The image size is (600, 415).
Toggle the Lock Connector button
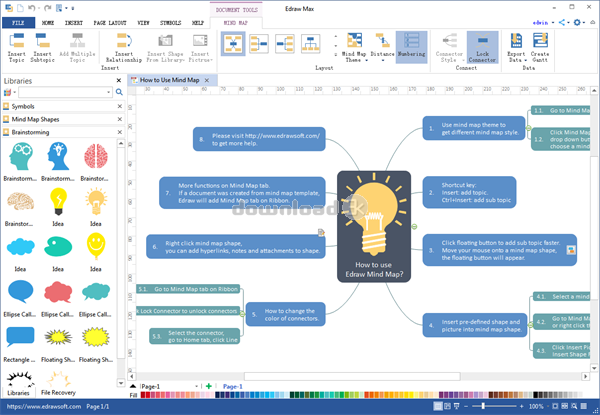483,47
